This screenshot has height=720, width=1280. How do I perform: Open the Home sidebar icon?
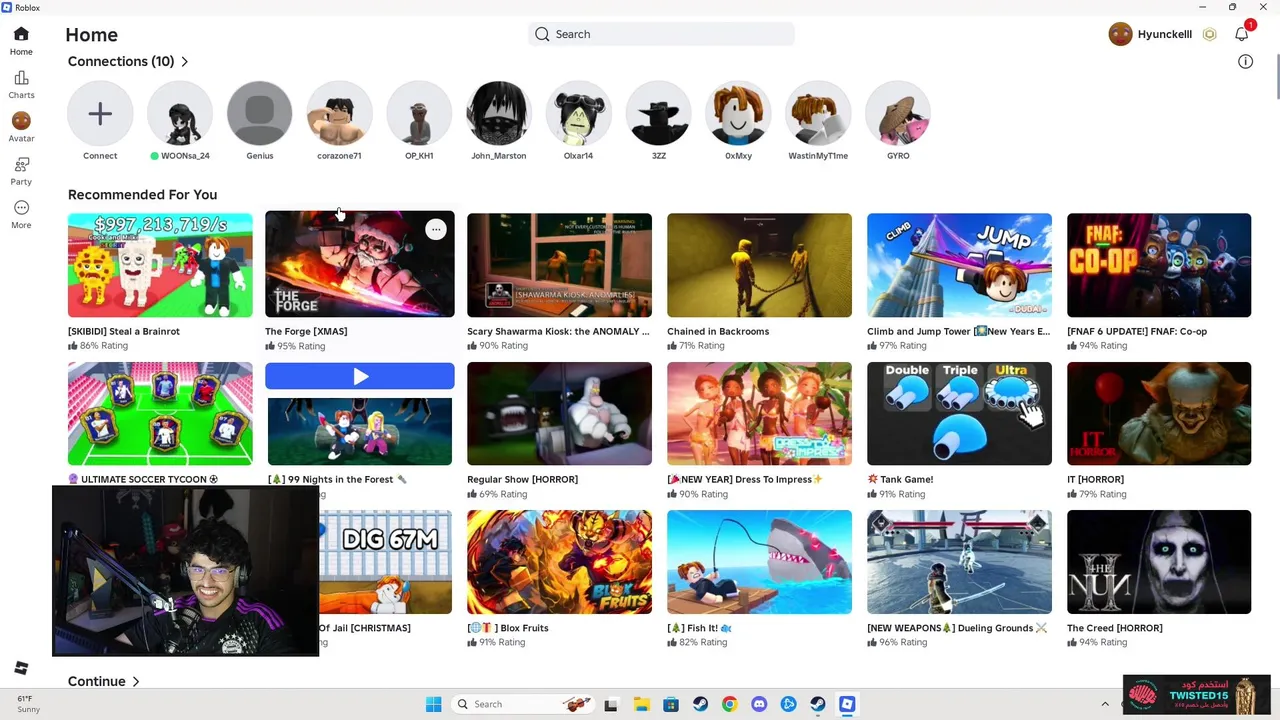(x=21, y=41)
